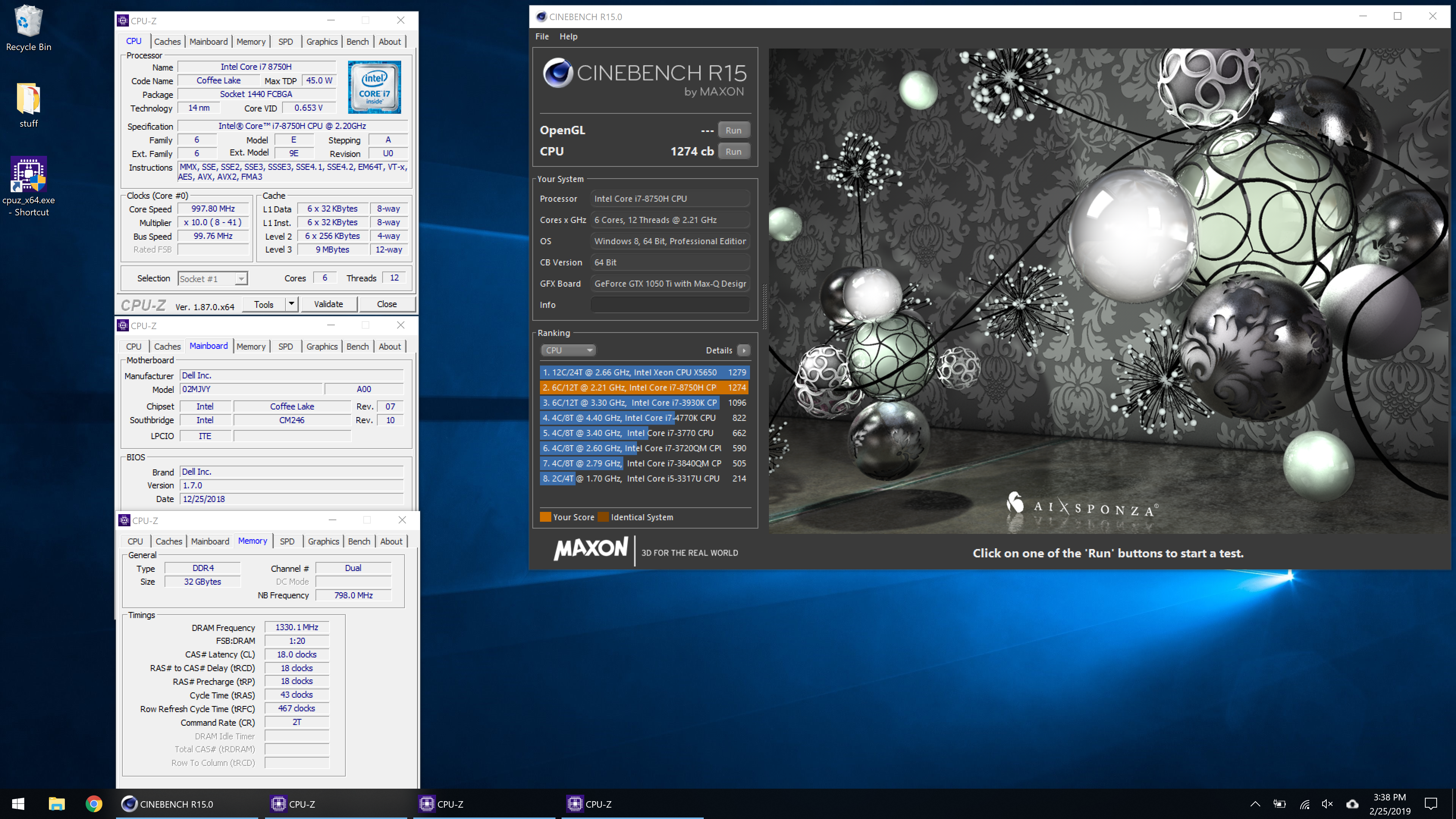Image resolution: width=1456 pixels, height=819 pixels.
Task: Click the MAXON logo in CINEBENCH
Action: 591,549
